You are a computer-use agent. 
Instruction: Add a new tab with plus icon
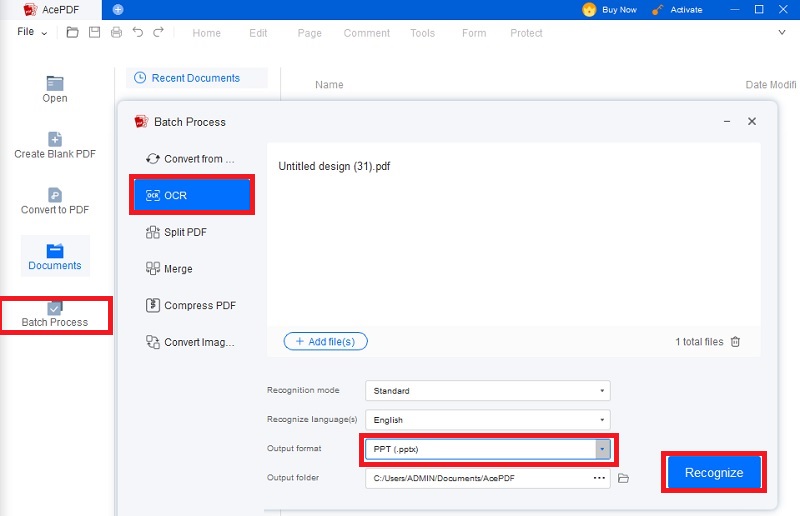(x=118, y=9)
